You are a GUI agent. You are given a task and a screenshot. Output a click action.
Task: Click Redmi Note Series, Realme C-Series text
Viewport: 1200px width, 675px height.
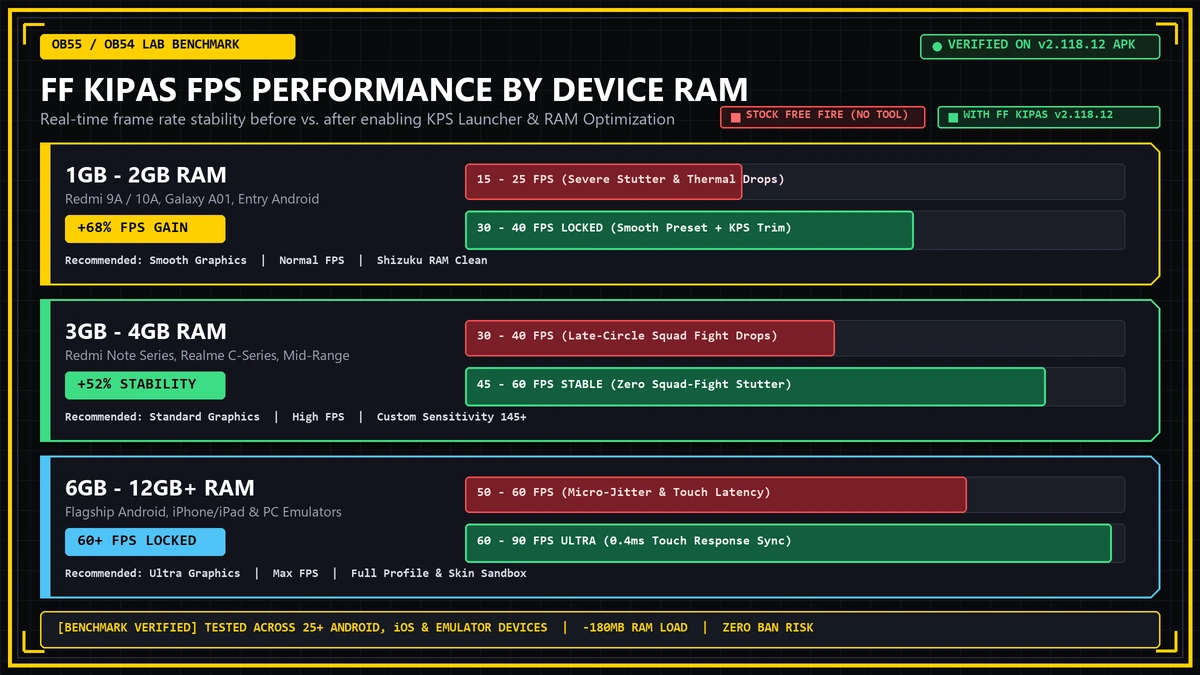click(207, 356)
